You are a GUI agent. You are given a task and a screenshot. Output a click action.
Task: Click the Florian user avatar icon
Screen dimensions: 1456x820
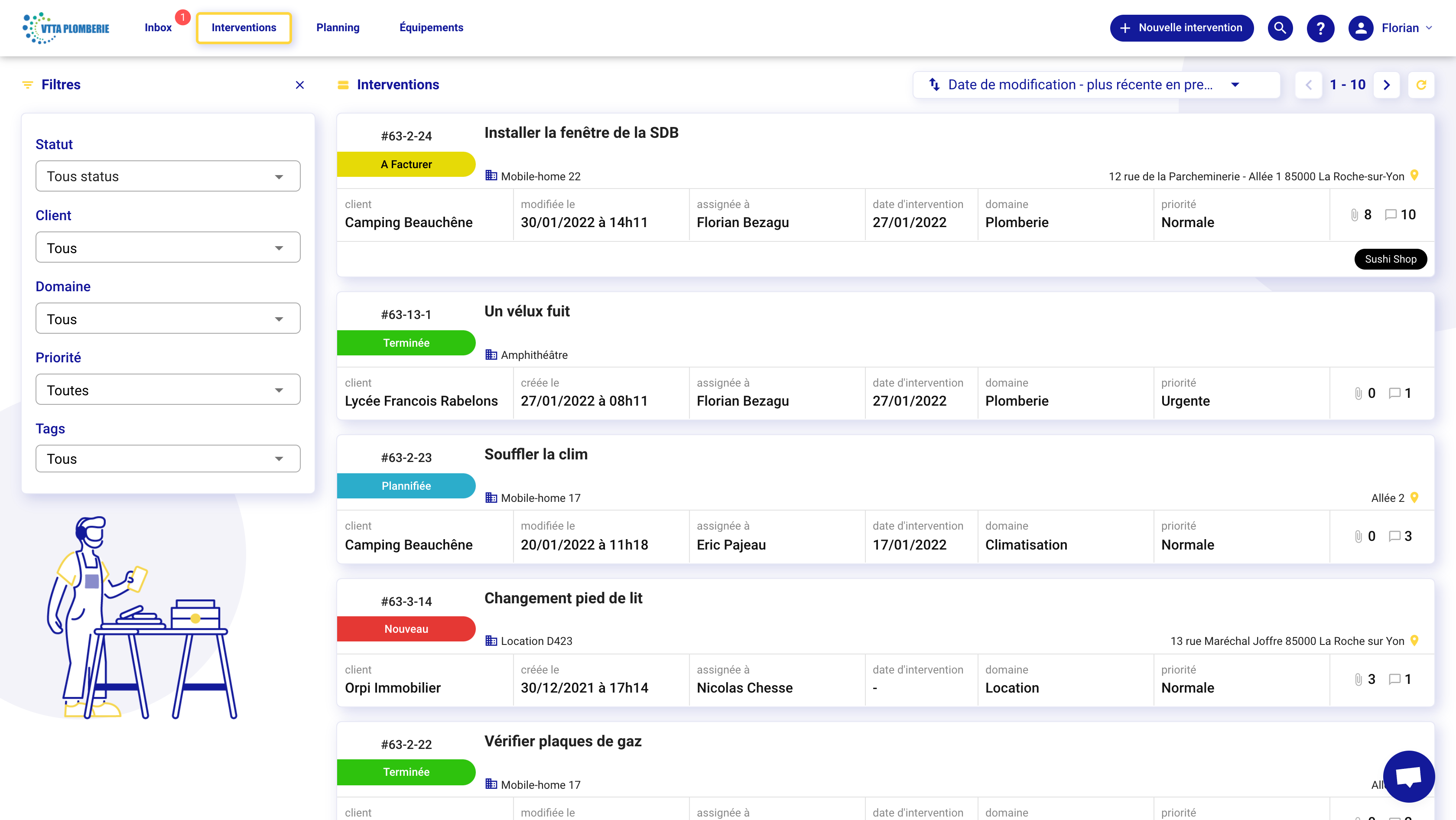[x=1361, y=28]
